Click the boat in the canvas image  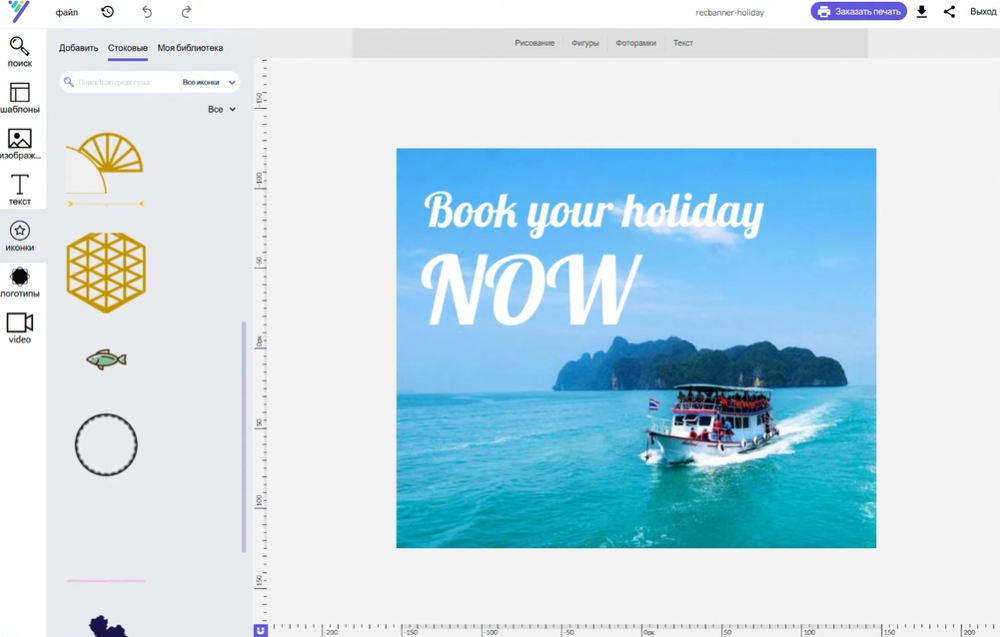tap(712, 423)
